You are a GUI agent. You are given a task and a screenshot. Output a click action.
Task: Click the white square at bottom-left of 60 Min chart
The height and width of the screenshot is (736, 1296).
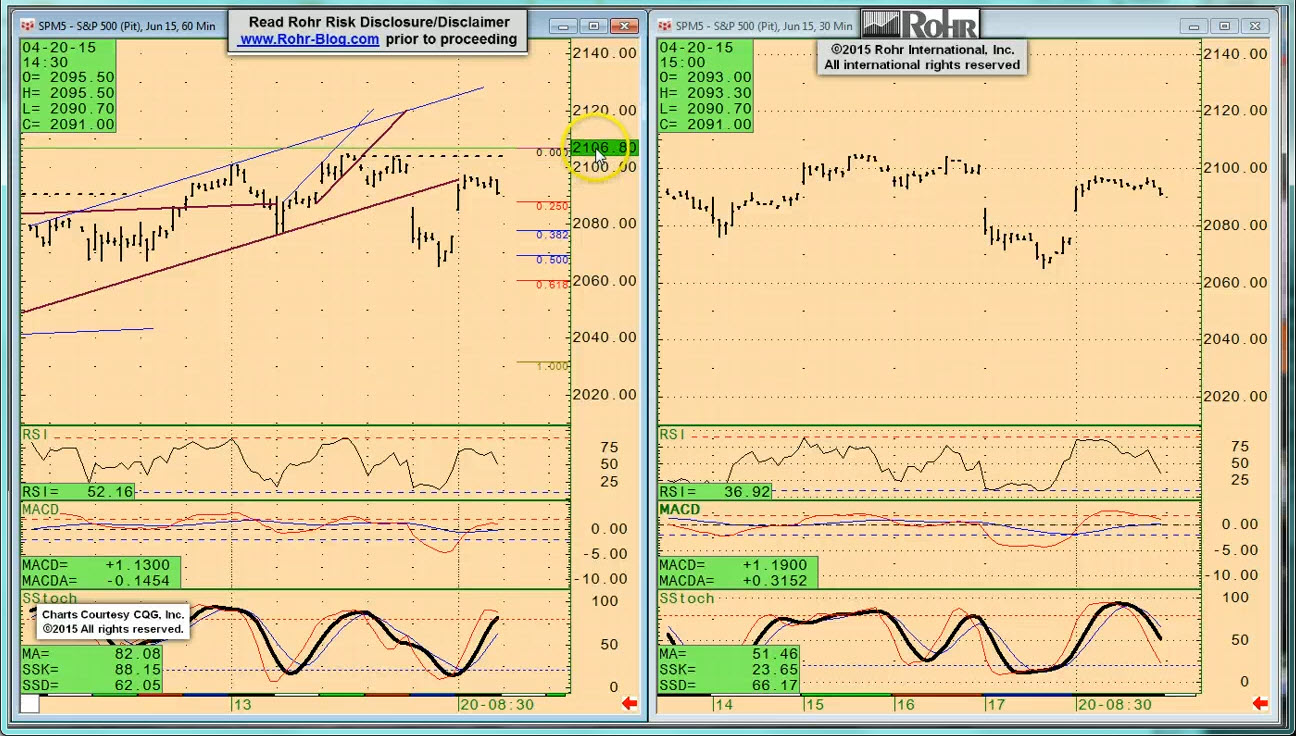tap(30, 704)
